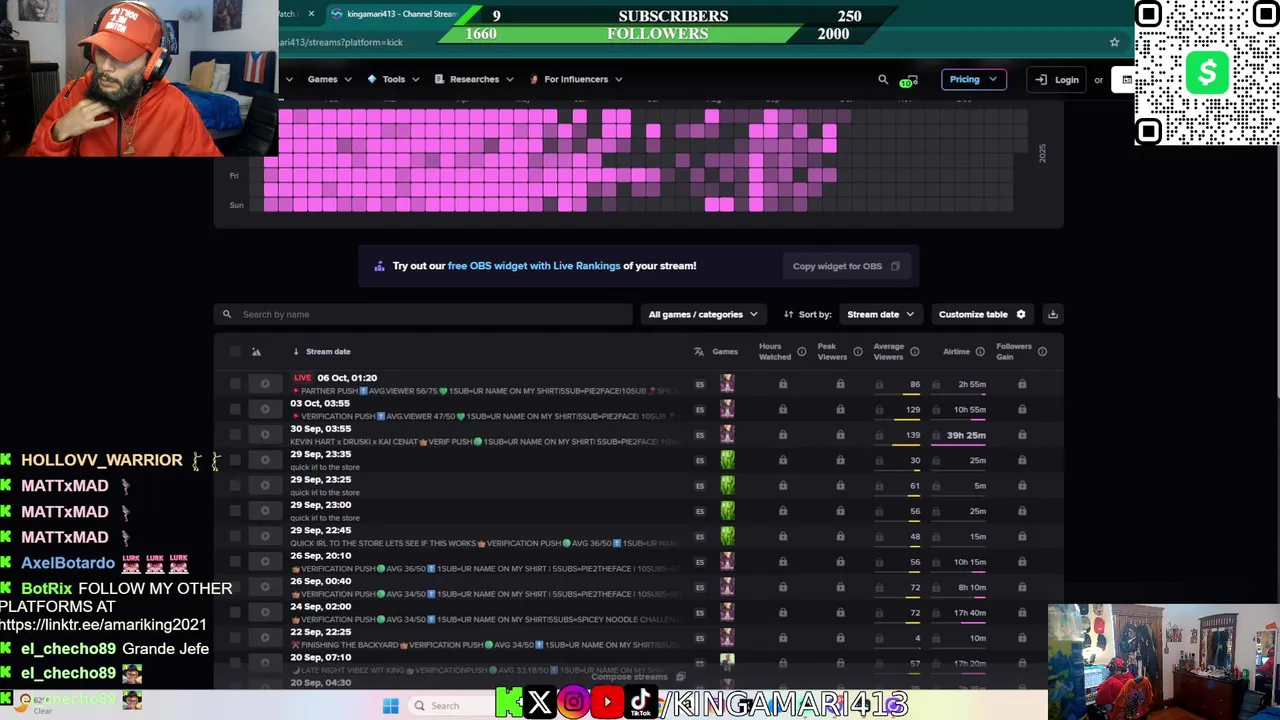Expand the Researches menu
This screenshot has width=1280, height=720.
pyautogui.click(x=474, y=80)
